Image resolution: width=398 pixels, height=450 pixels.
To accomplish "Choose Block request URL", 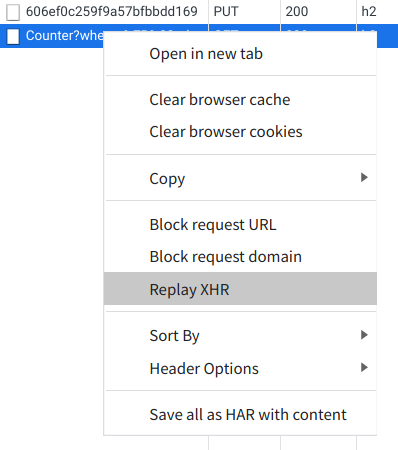I will click(x=240, y=225).
